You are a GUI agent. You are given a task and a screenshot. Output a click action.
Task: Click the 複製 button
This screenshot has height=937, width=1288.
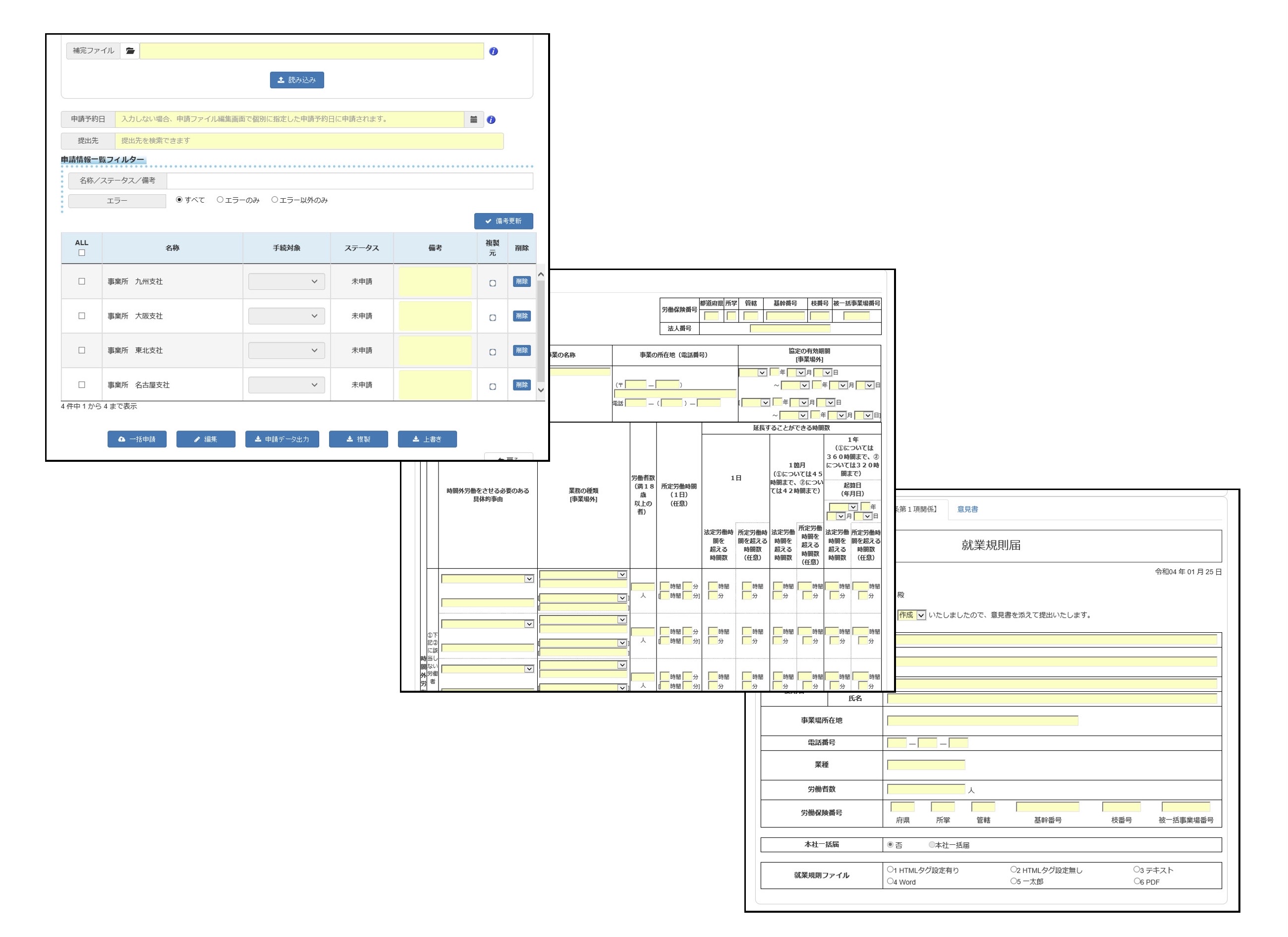click(358, 439)
